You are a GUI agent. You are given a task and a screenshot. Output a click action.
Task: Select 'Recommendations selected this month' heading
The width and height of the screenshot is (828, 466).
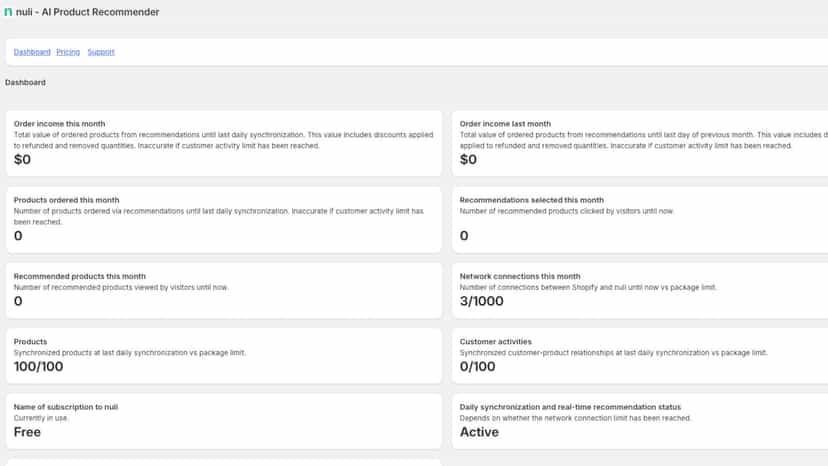(x=532, y=200)
